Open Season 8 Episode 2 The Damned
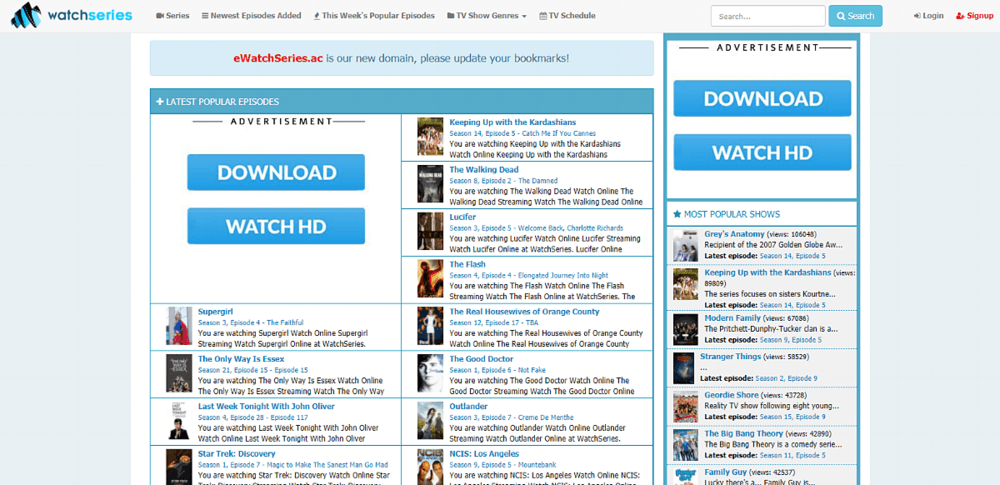The height and width of the screenshot is (485, 1000). point(503,181)
